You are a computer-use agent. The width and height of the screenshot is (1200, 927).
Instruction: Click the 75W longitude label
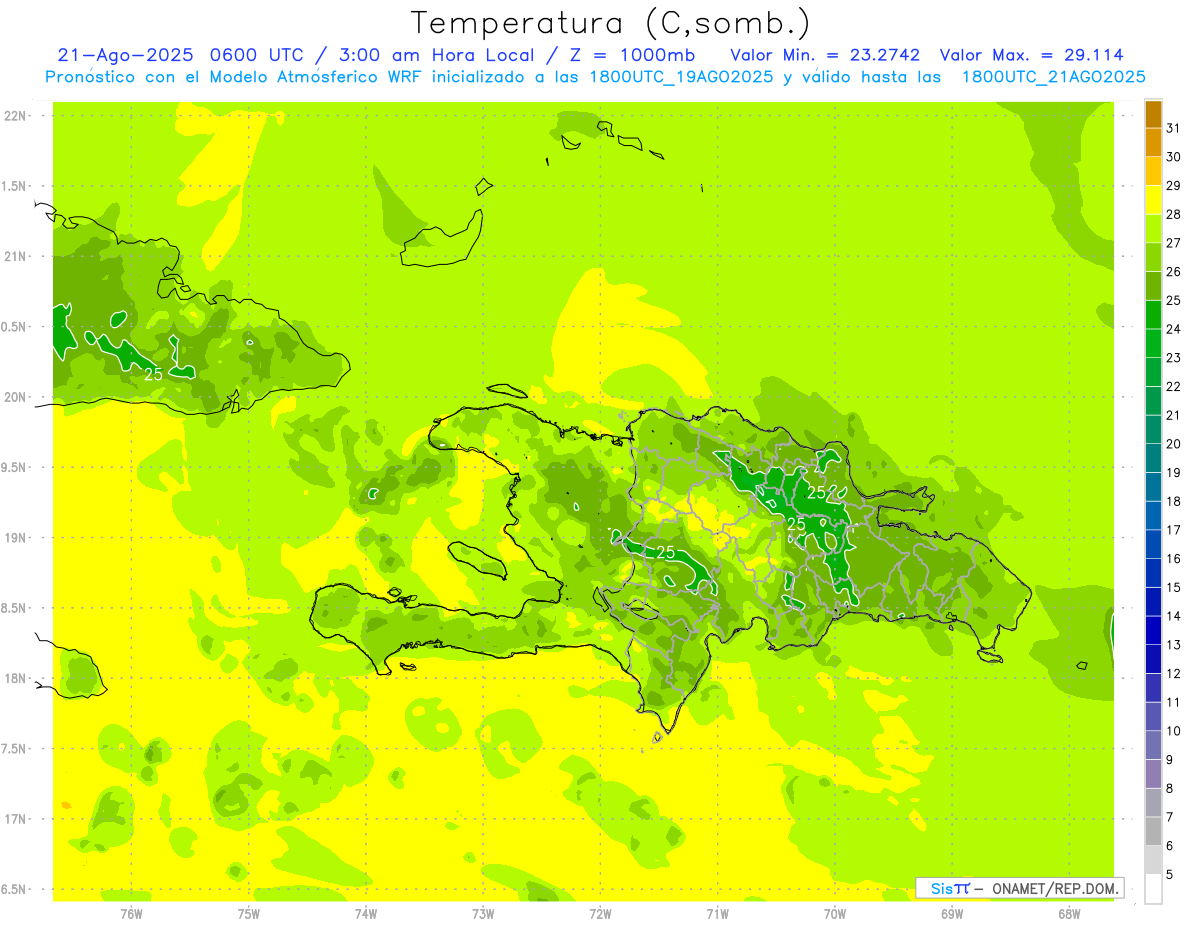click(x=248, y=913)
